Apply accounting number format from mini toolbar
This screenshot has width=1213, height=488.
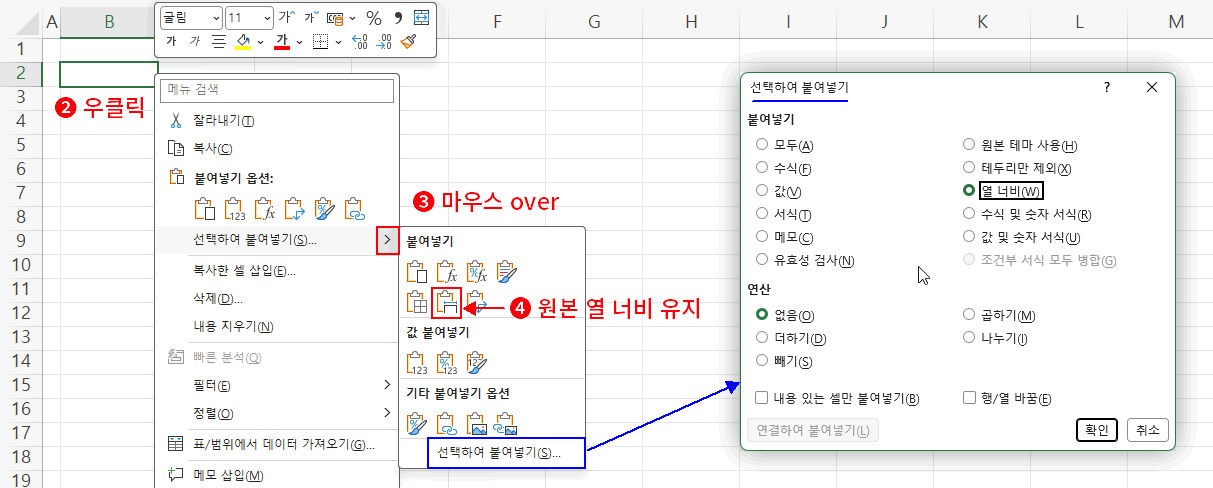tap(335, 18)
